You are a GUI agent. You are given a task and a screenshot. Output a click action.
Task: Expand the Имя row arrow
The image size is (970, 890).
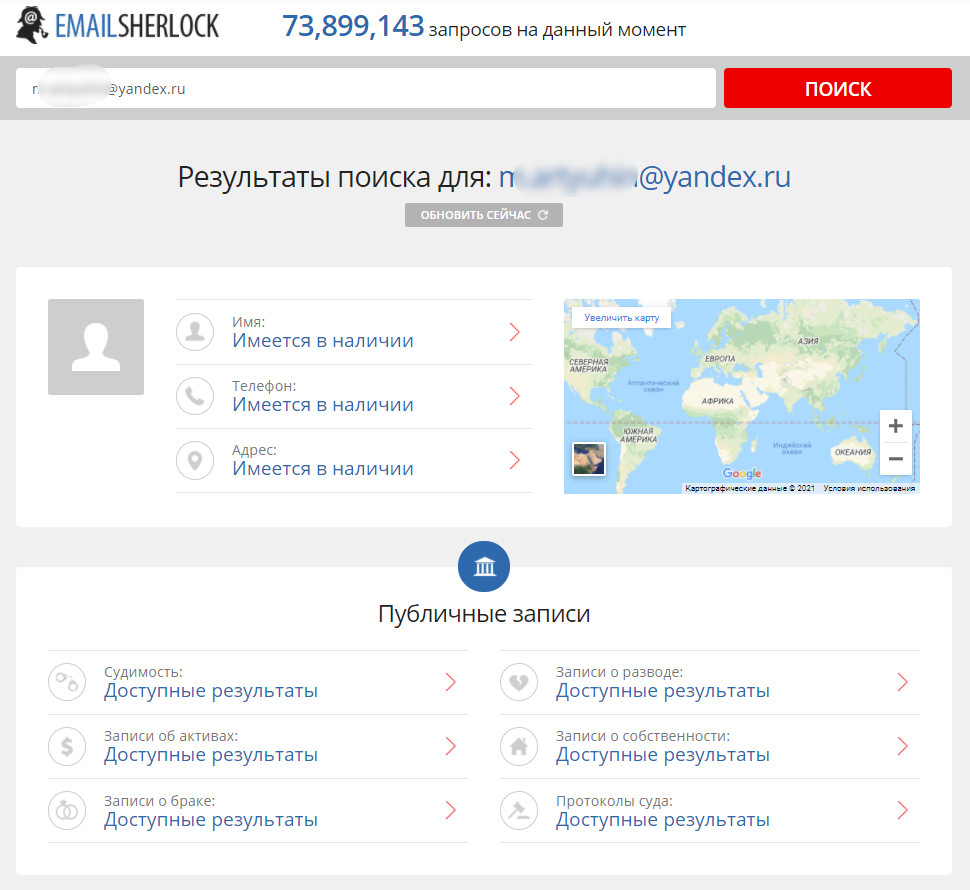(515, 332)
